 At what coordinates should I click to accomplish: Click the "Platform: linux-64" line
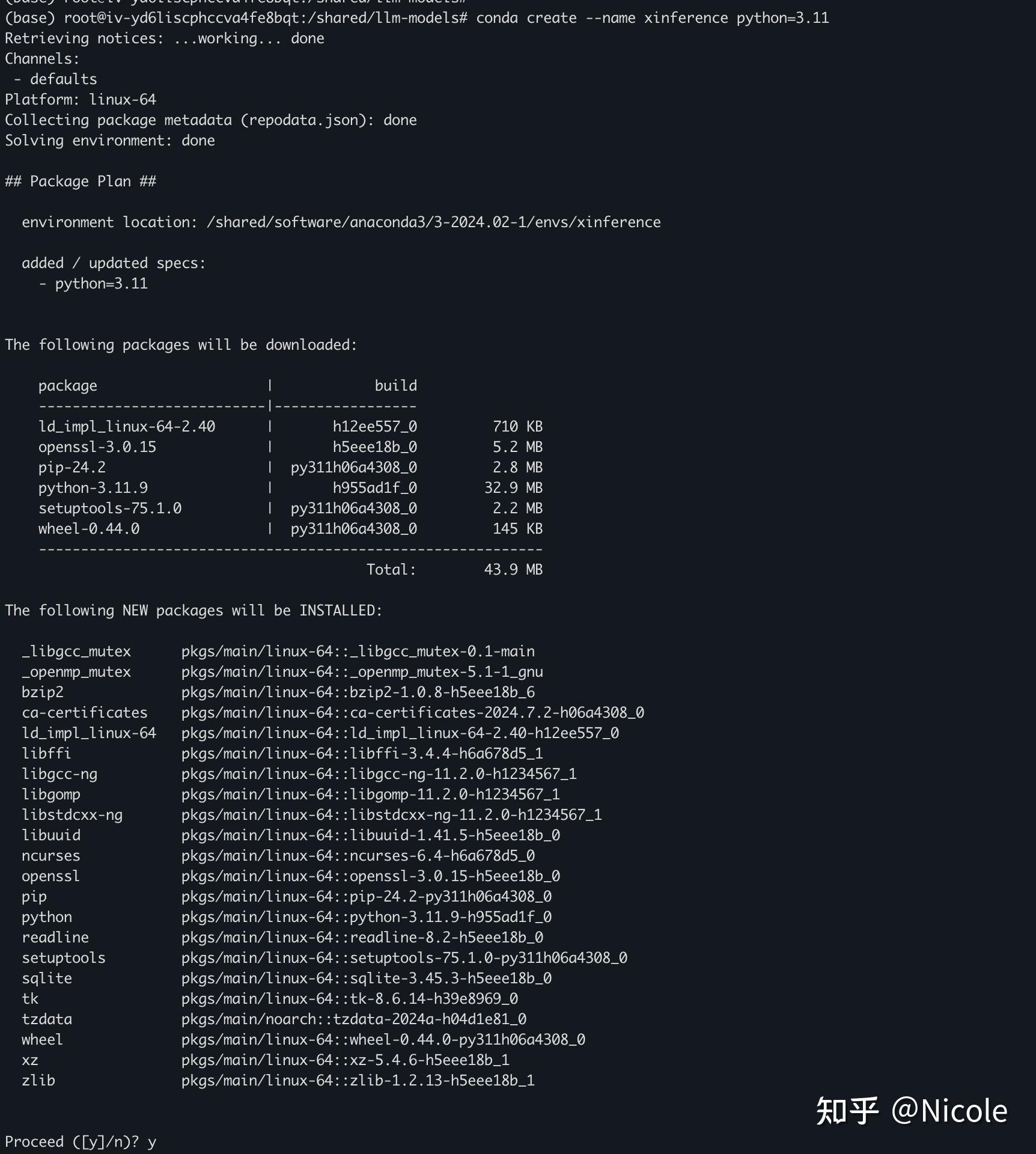81,100
